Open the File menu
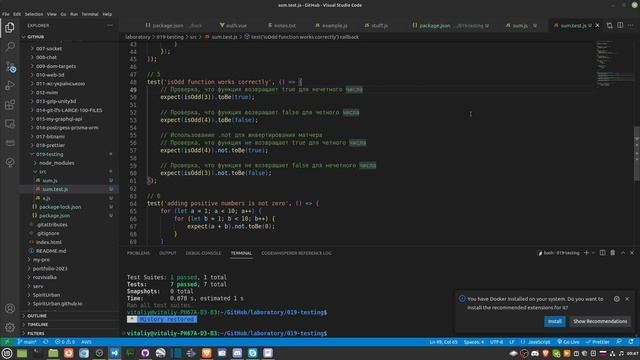This screenshot has height=360, width=640. (6, 14)
